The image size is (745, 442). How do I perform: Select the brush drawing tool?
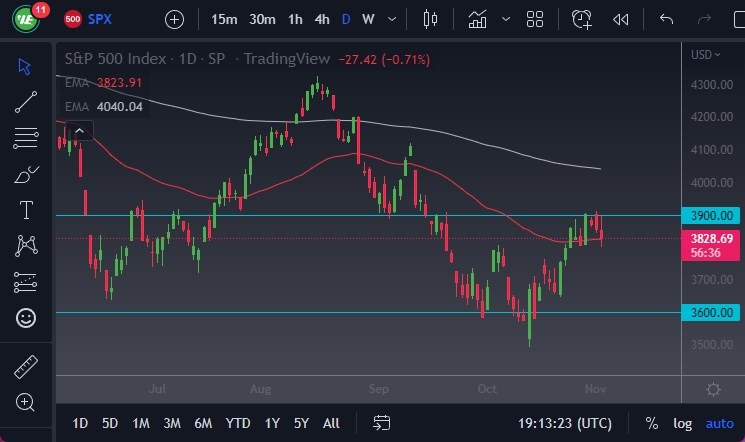[x=26, y=174]
